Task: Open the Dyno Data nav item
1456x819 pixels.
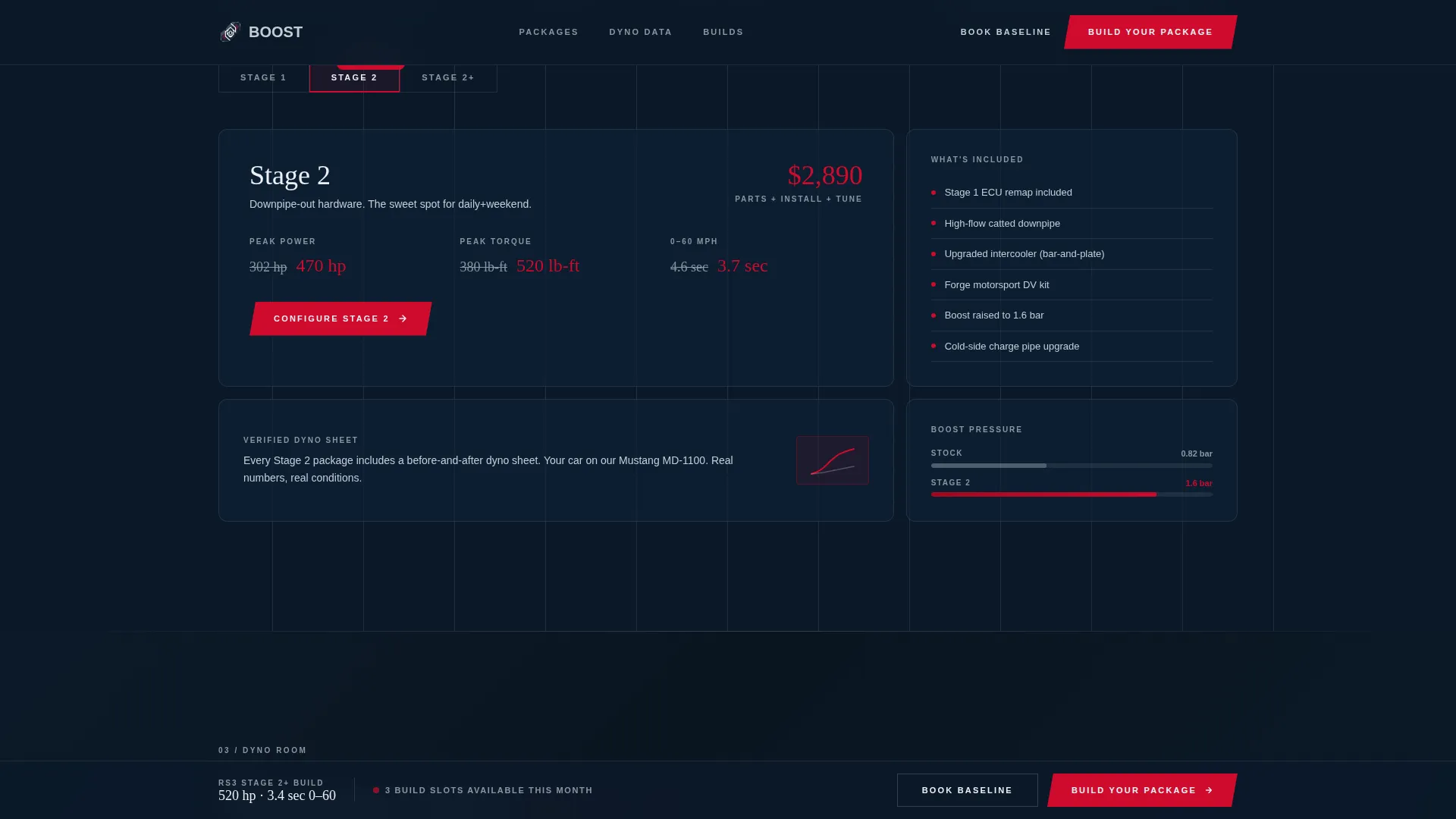Action: point(640,32)
